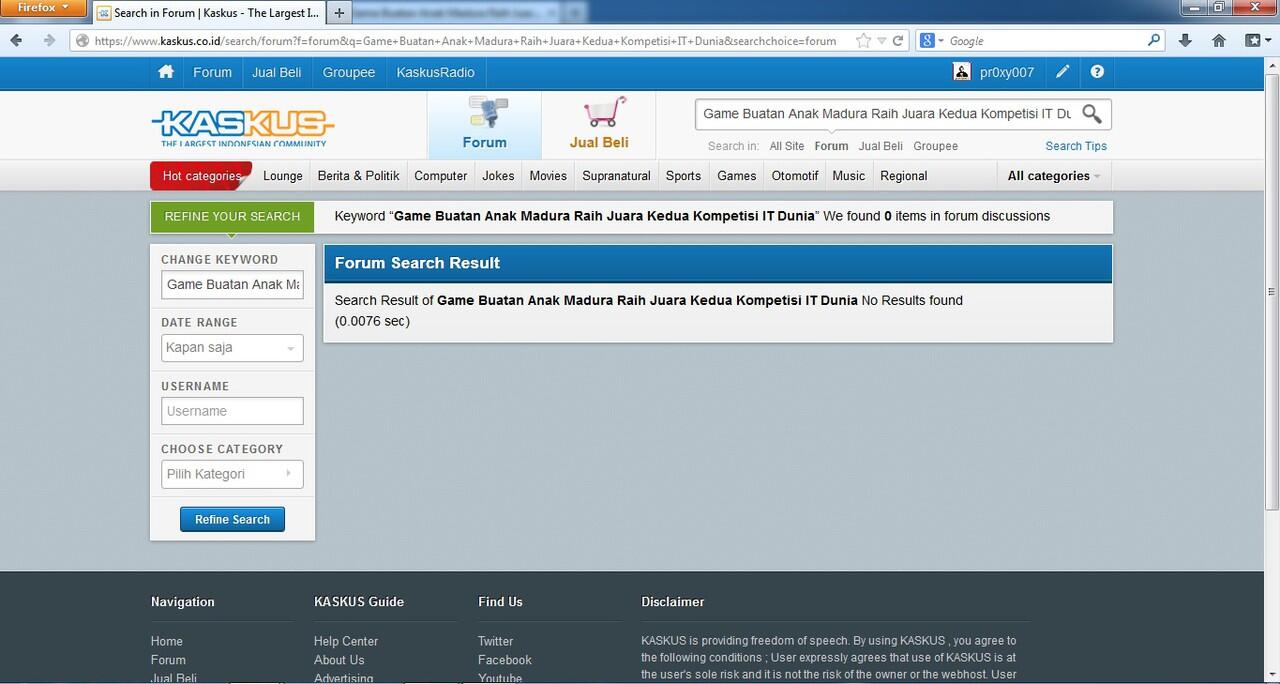Open the Games category
The image size is (1280, 684).
pos(737,176)
